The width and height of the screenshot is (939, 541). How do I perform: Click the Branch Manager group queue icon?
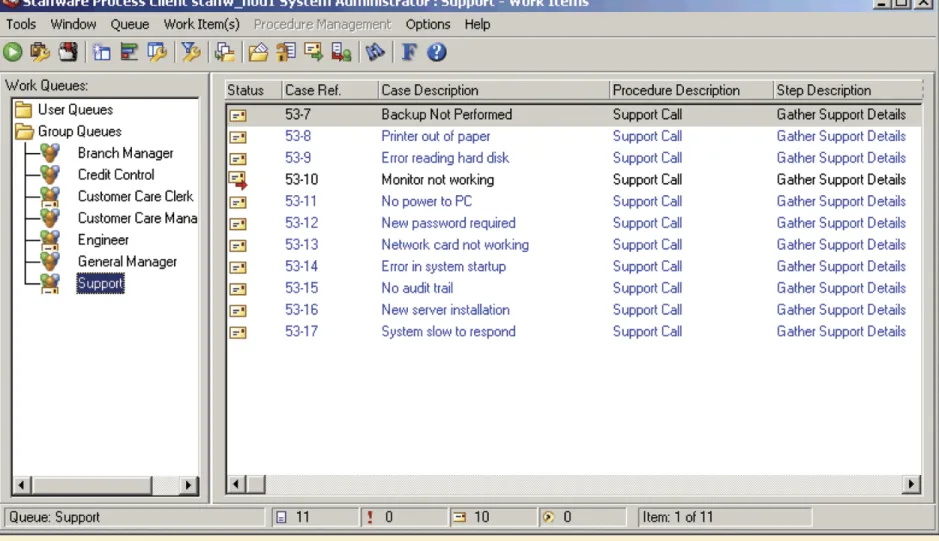pyautogui.click(x=50, y=153)
